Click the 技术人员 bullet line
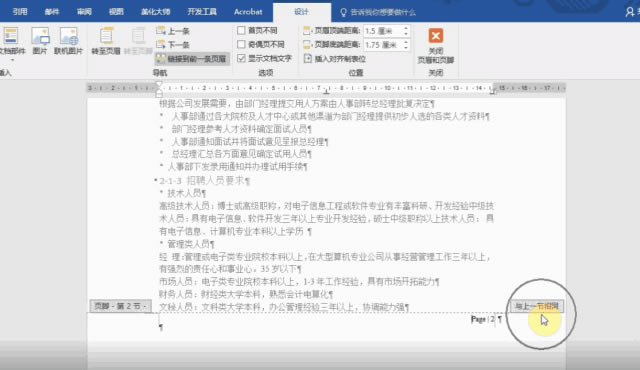Screen dimensions: 640x370 pos(186,193)
